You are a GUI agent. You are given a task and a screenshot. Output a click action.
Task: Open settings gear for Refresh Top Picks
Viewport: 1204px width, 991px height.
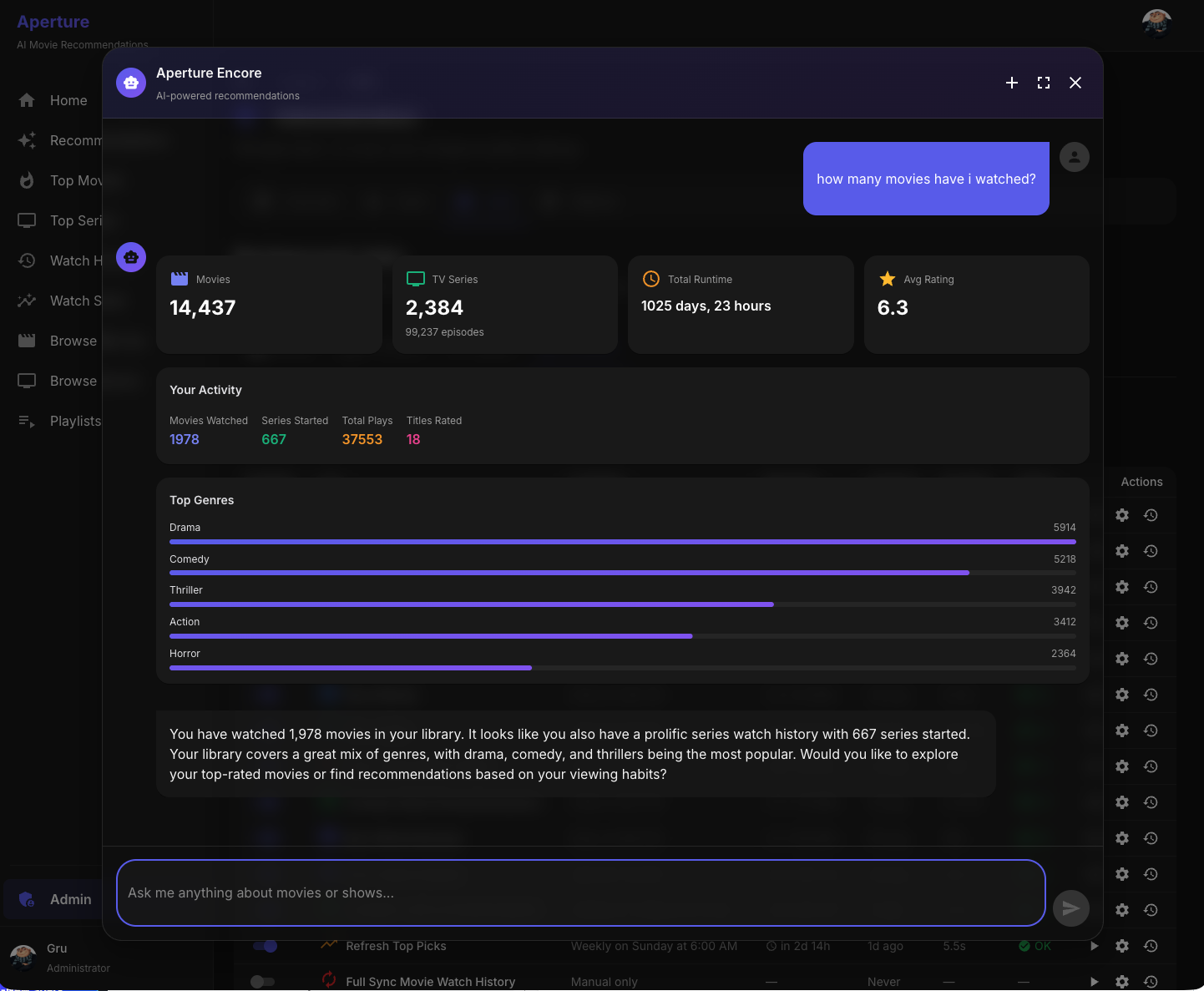point(1122,946)
